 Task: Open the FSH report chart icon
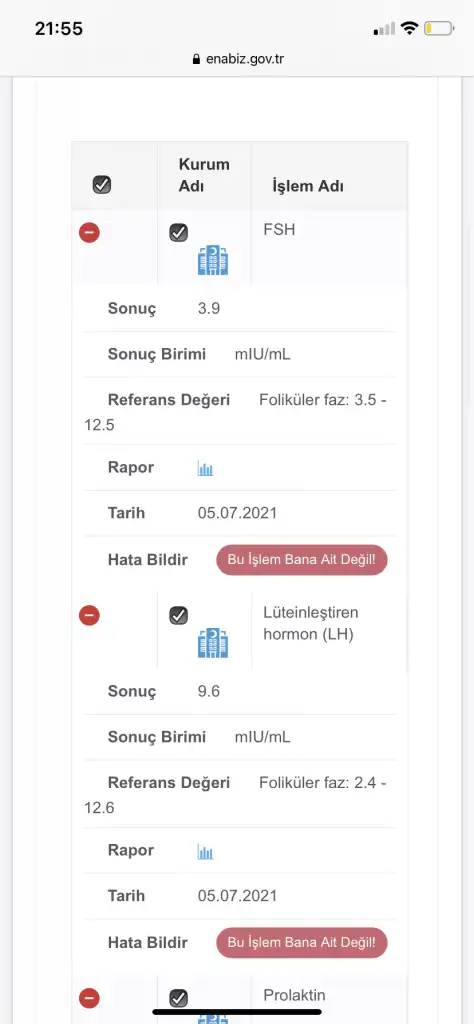tap(206, 468)
